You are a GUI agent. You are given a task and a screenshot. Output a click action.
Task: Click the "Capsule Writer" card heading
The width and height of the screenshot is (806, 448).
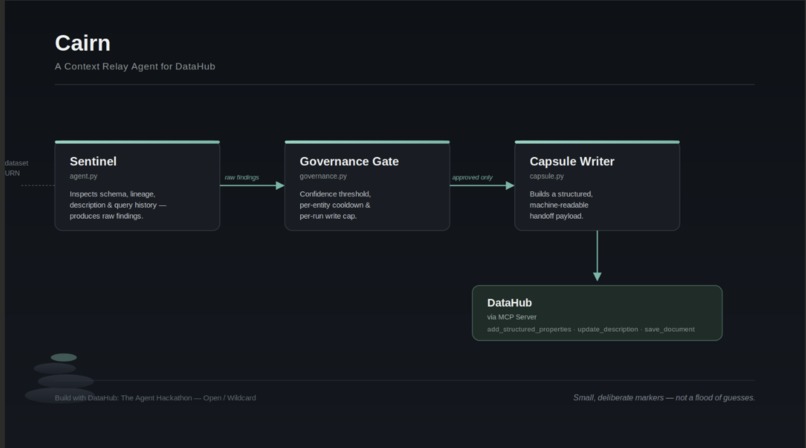click(x=572, y=161)
